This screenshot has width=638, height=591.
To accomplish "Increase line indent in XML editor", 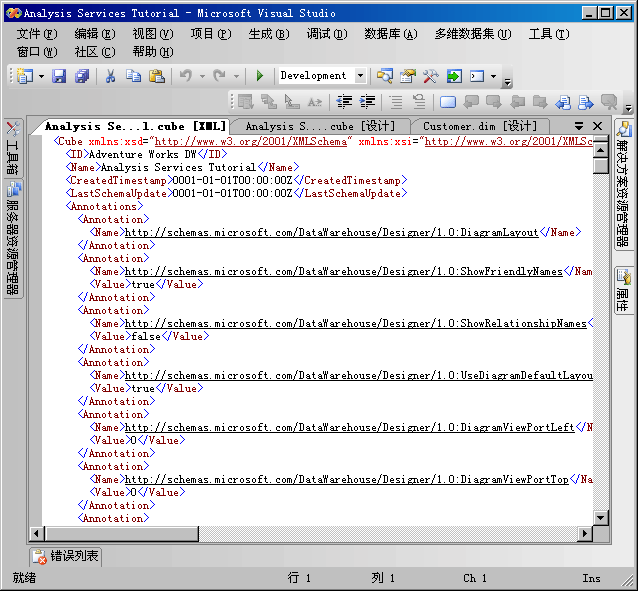I will pos(367,101).
